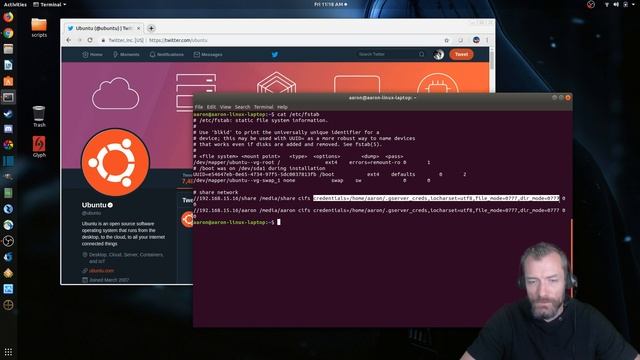The height and width of the screenshot is (360, 640).
Task: Click the Ubuntu profile picture
Action: point(115,162)
